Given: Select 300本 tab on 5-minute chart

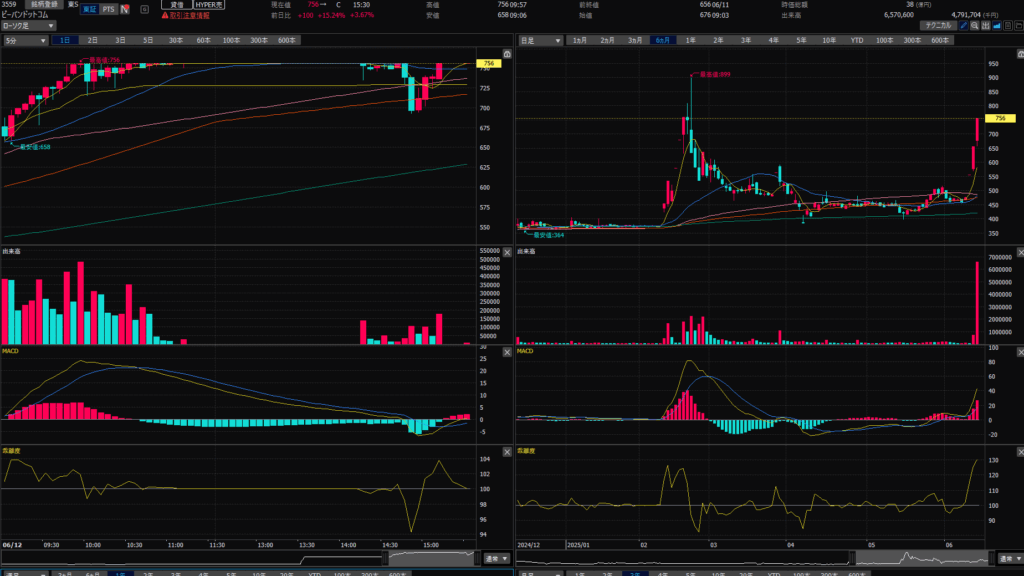Looking at the screenshot, I should 259,40.
